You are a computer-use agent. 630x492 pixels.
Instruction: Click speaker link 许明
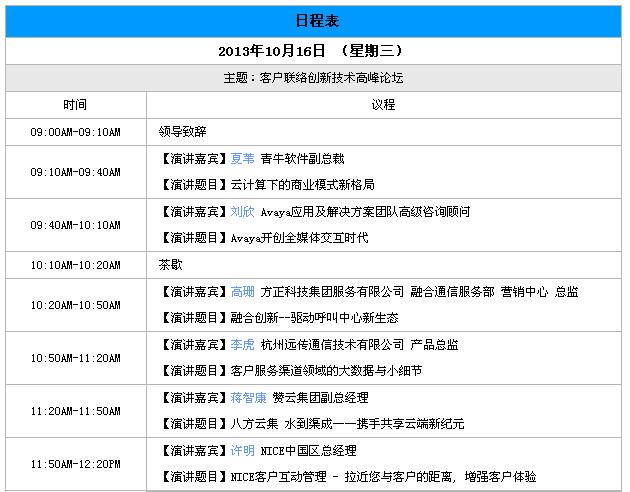(x=242, y=450)
